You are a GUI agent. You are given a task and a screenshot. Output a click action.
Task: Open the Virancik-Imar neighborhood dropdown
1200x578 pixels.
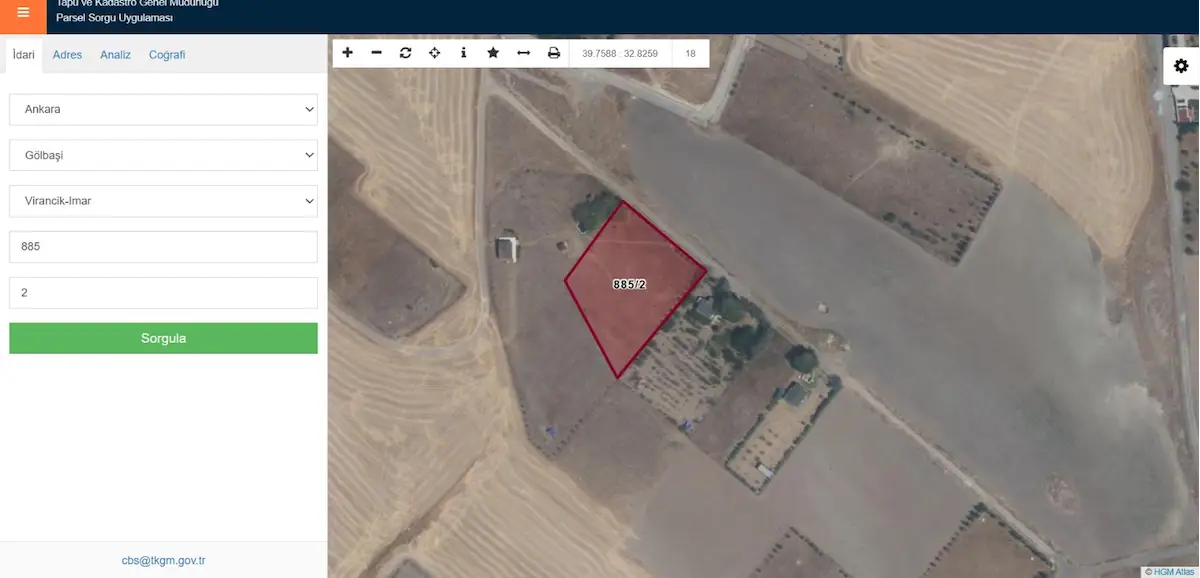point(163,201)
